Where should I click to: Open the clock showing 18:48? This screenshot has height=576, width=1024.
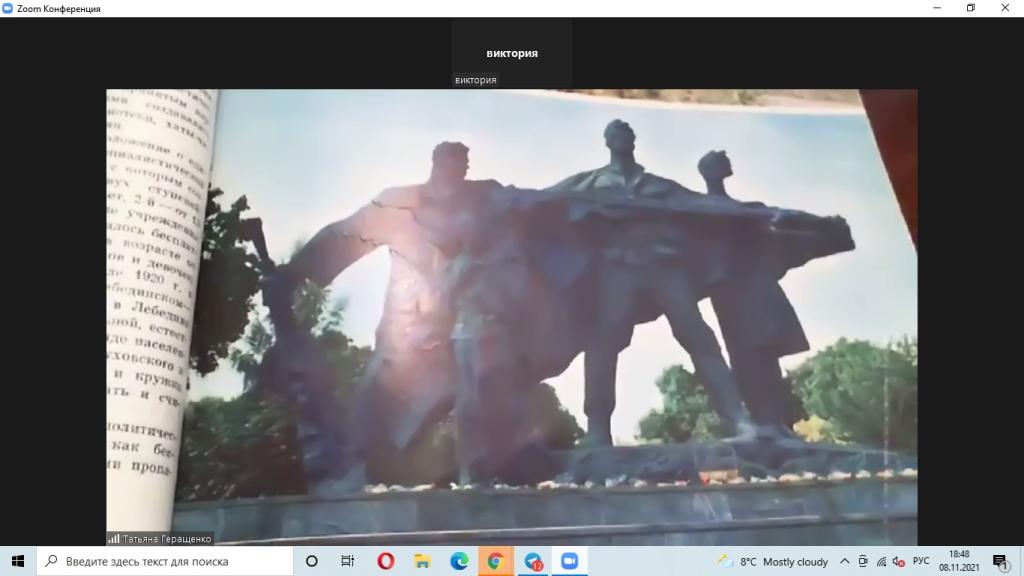pyautogui.click(x=958, y=561)
